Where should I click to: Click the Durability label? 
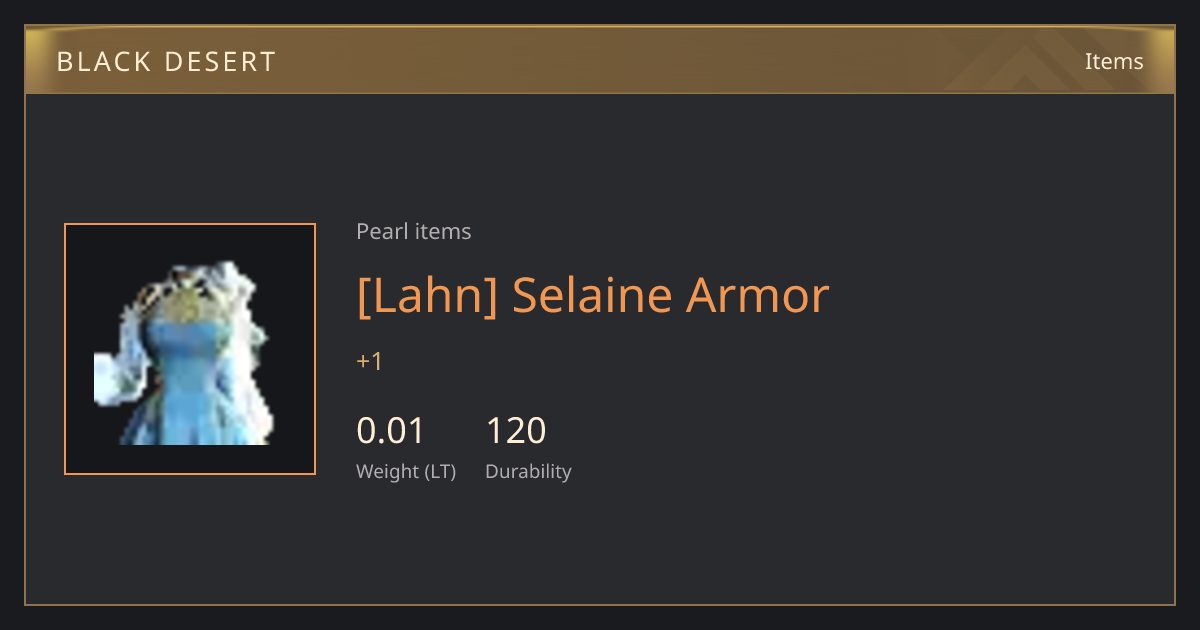tap(528, 472)
